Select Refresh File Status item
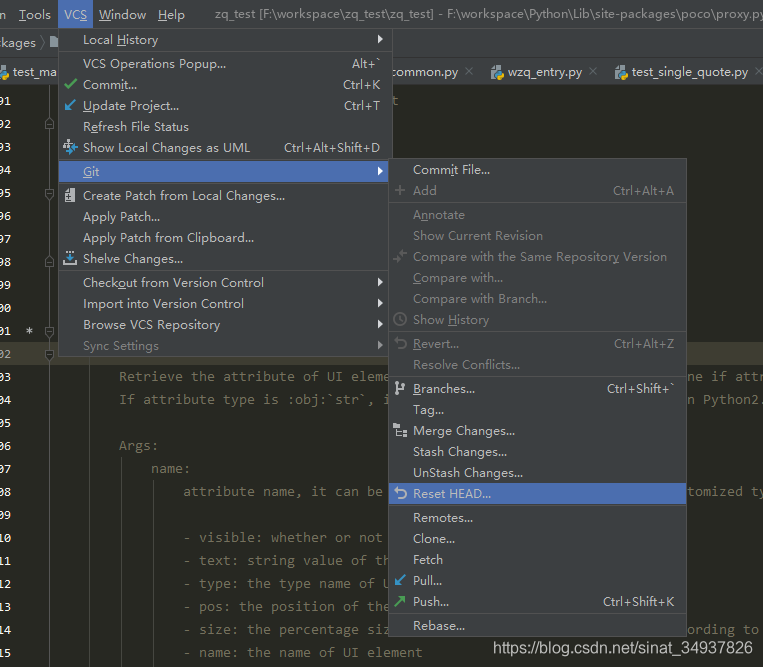 click(223, 126)
